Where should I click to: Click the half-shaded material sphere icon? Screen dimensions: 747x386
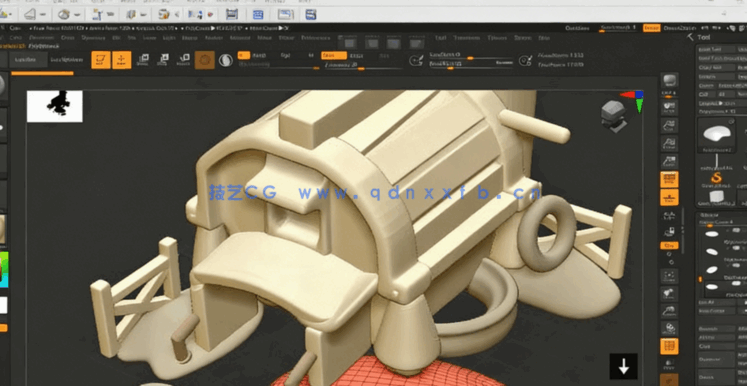(x=225, y=60)
